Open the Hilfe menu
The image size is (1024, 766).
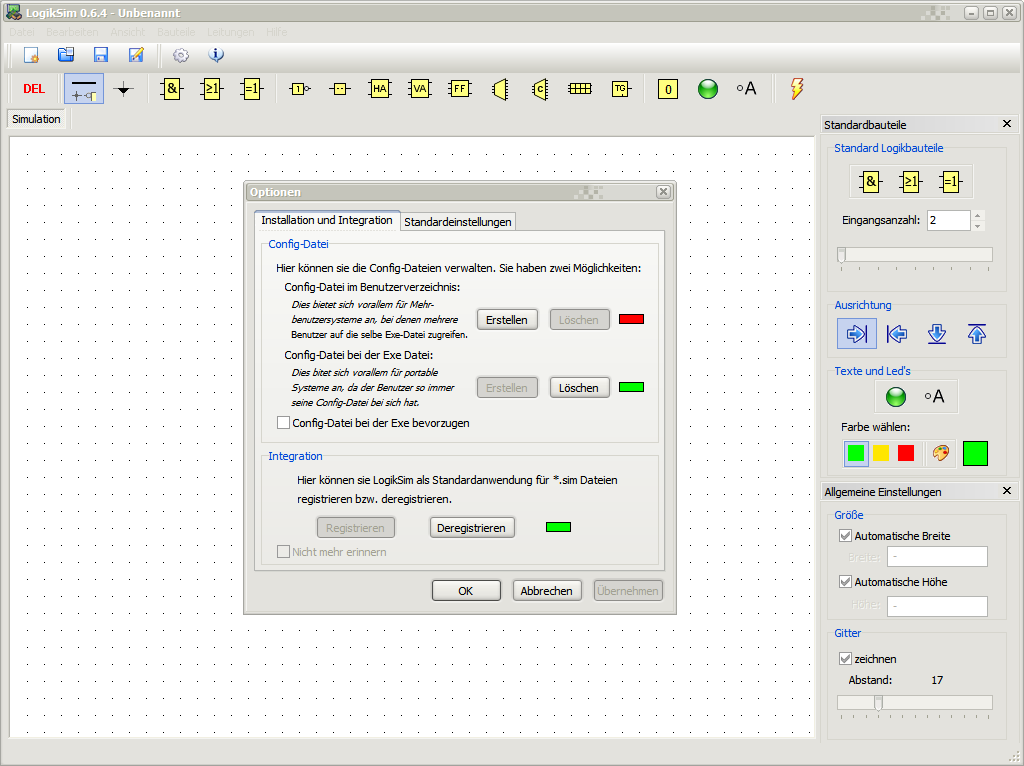[276, 32]
